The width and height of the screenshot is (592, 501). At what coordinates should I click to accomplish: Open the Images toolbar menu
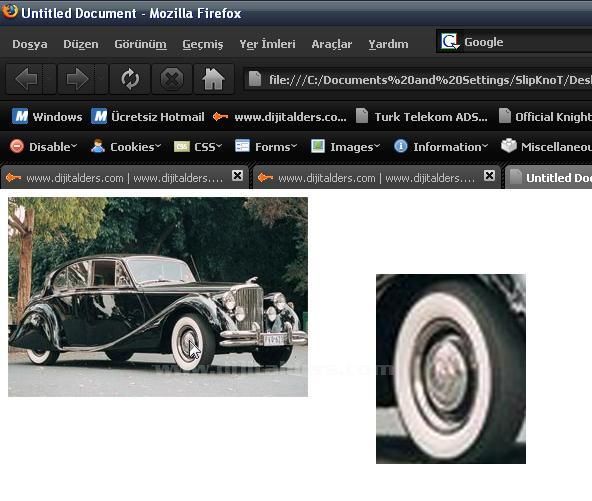point(345,146)
